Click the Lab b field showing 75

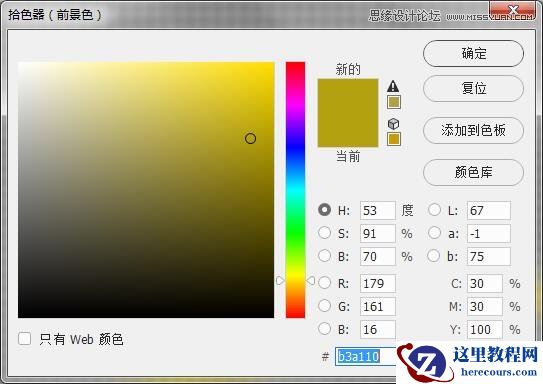coord(489,257)
